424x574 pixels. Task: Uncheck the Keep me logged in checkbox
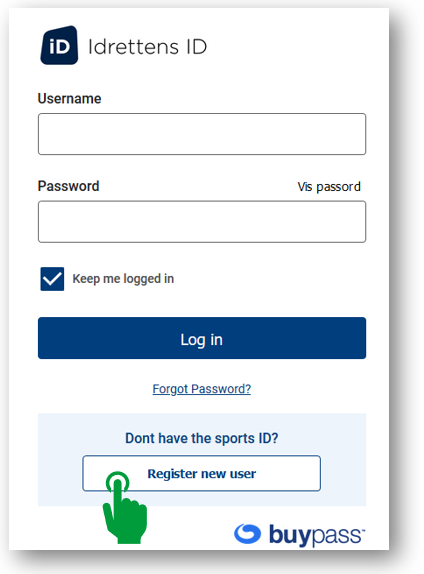point(52,279)
